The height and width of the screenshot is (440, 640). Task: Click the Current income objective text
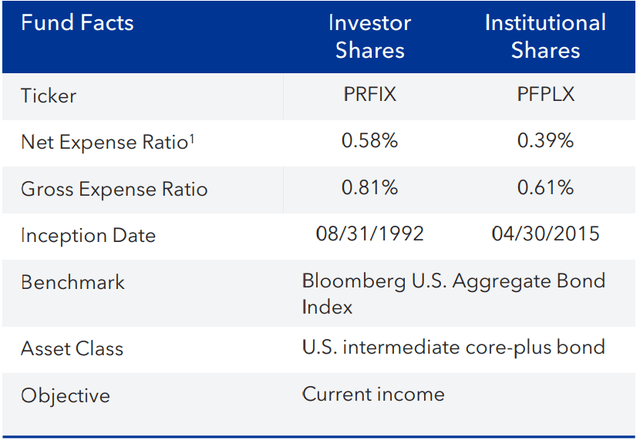(x=373, y=394)
